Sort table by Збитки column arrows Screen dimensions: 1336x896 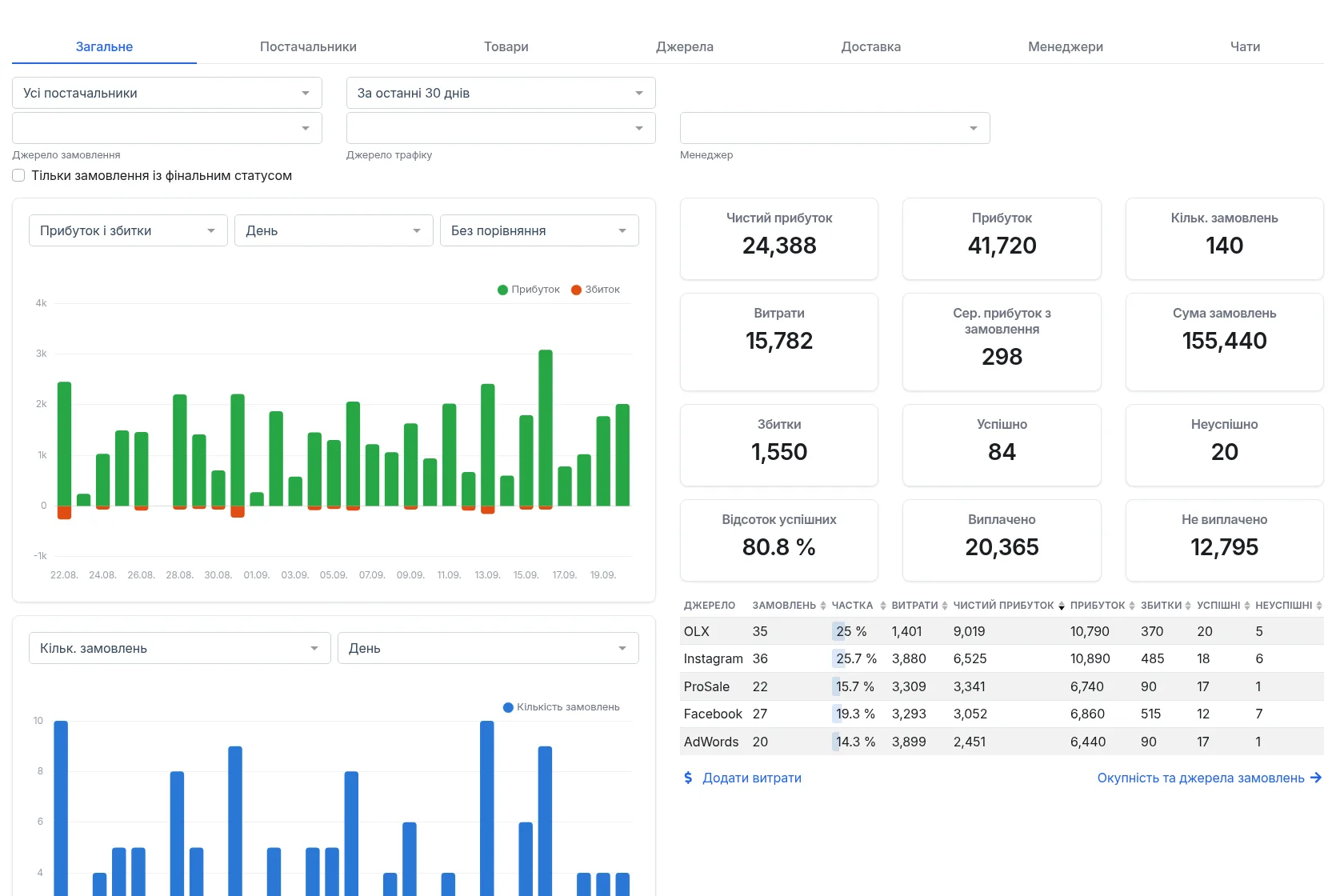point(1188,606)
